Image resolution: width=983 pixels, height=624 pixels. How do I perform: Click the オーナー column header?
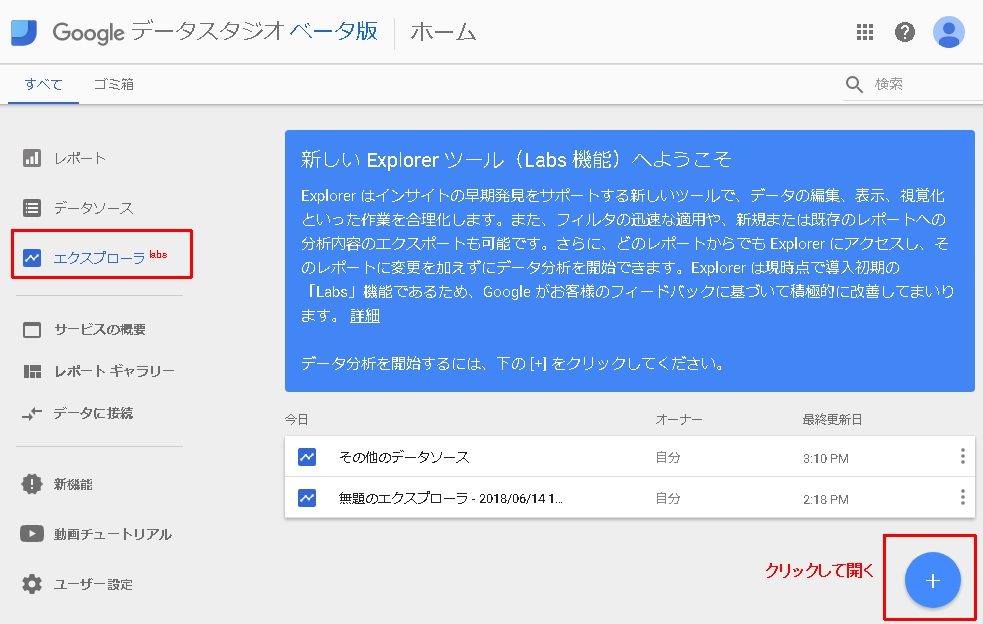point(678,420)
